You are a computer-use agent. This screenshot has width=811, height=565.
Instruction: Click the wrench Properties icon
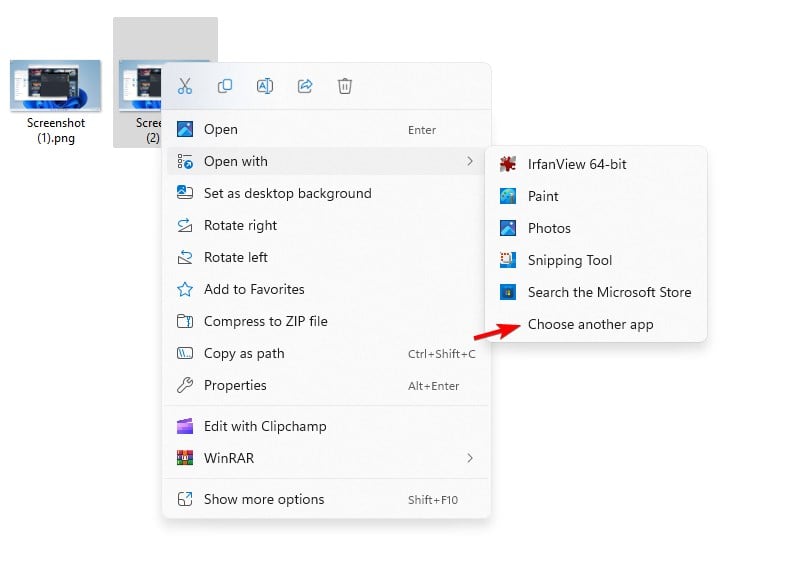tap(185, 385)
